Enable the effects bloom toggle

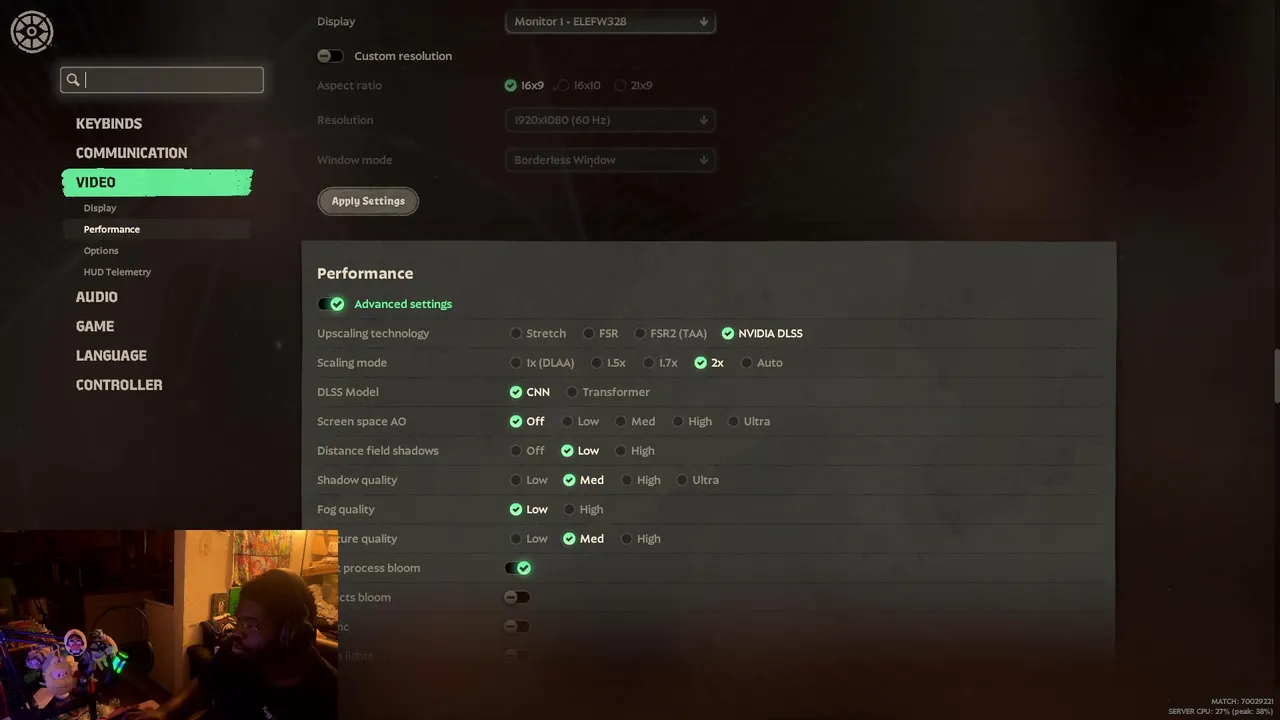click(517, 597)
